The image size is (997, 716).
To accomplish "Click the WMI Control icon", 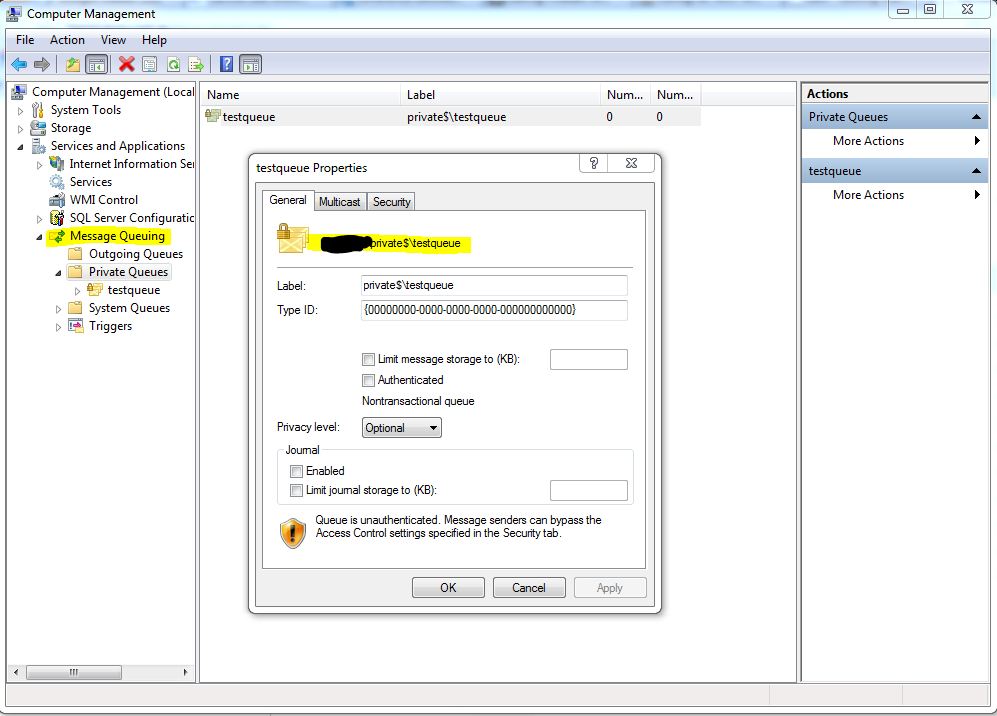I will [57, 200].
